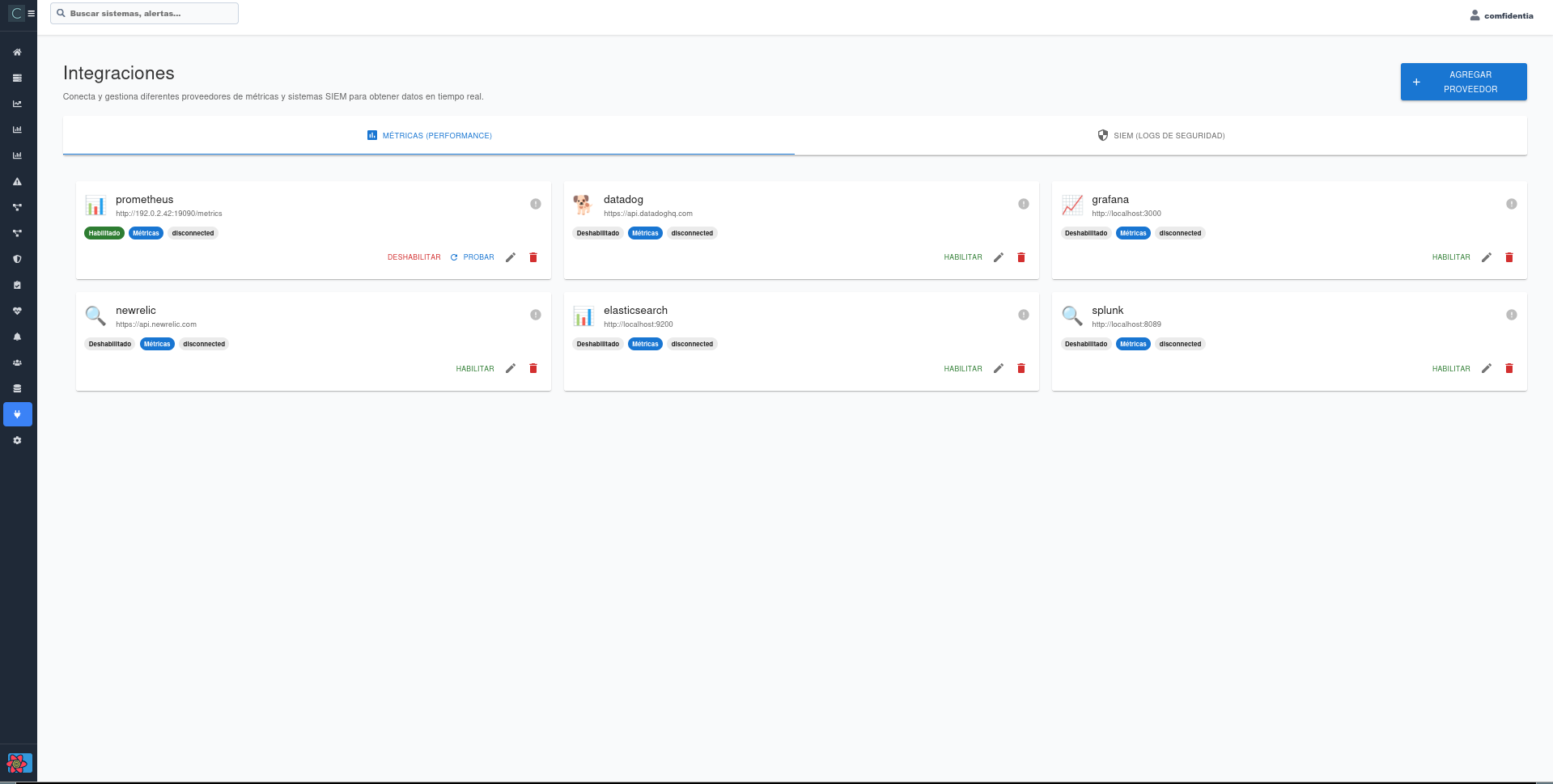Select the Users group icon in sidebar

(17, 362)
